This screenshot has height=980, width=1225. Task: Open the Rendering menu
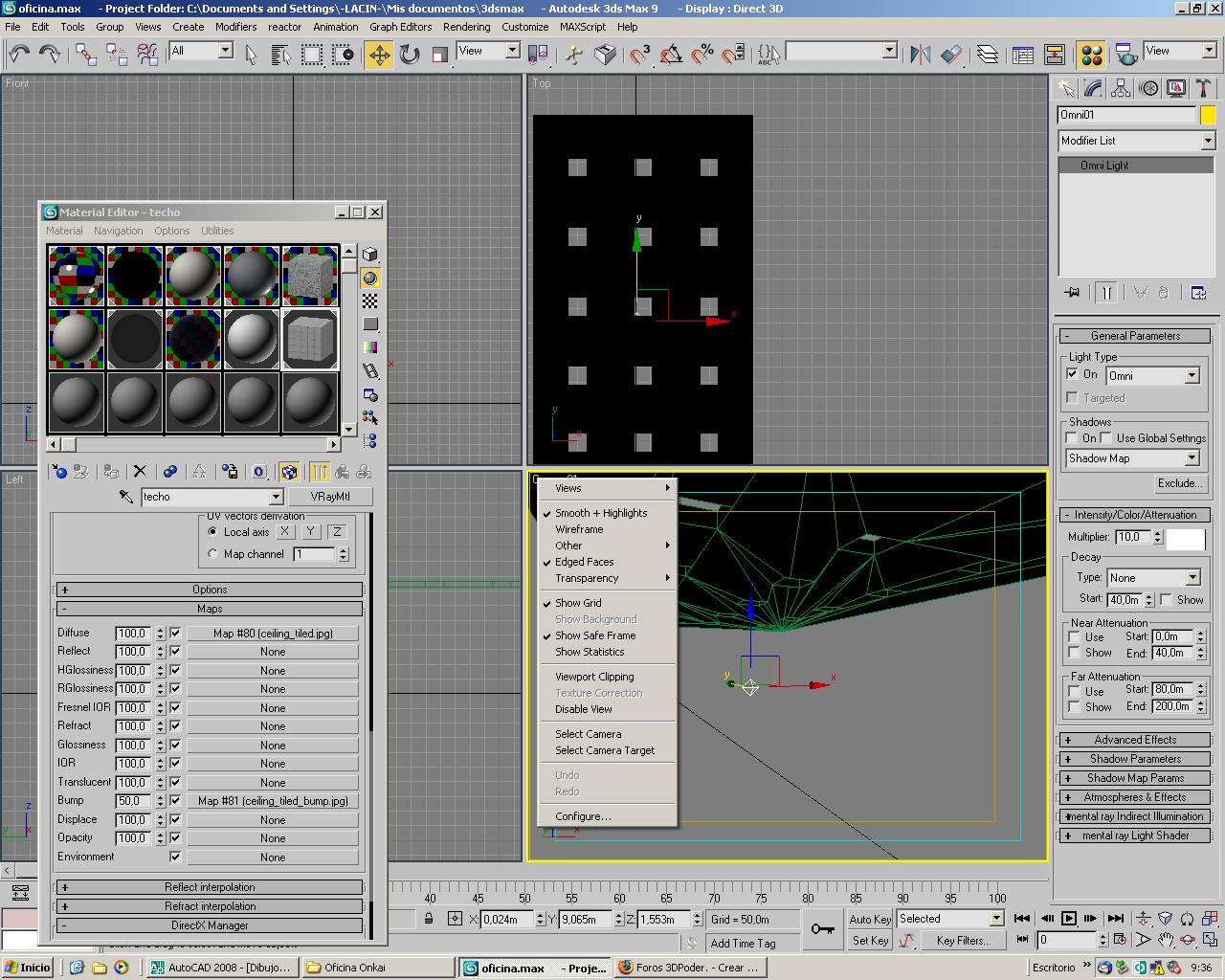466,27
